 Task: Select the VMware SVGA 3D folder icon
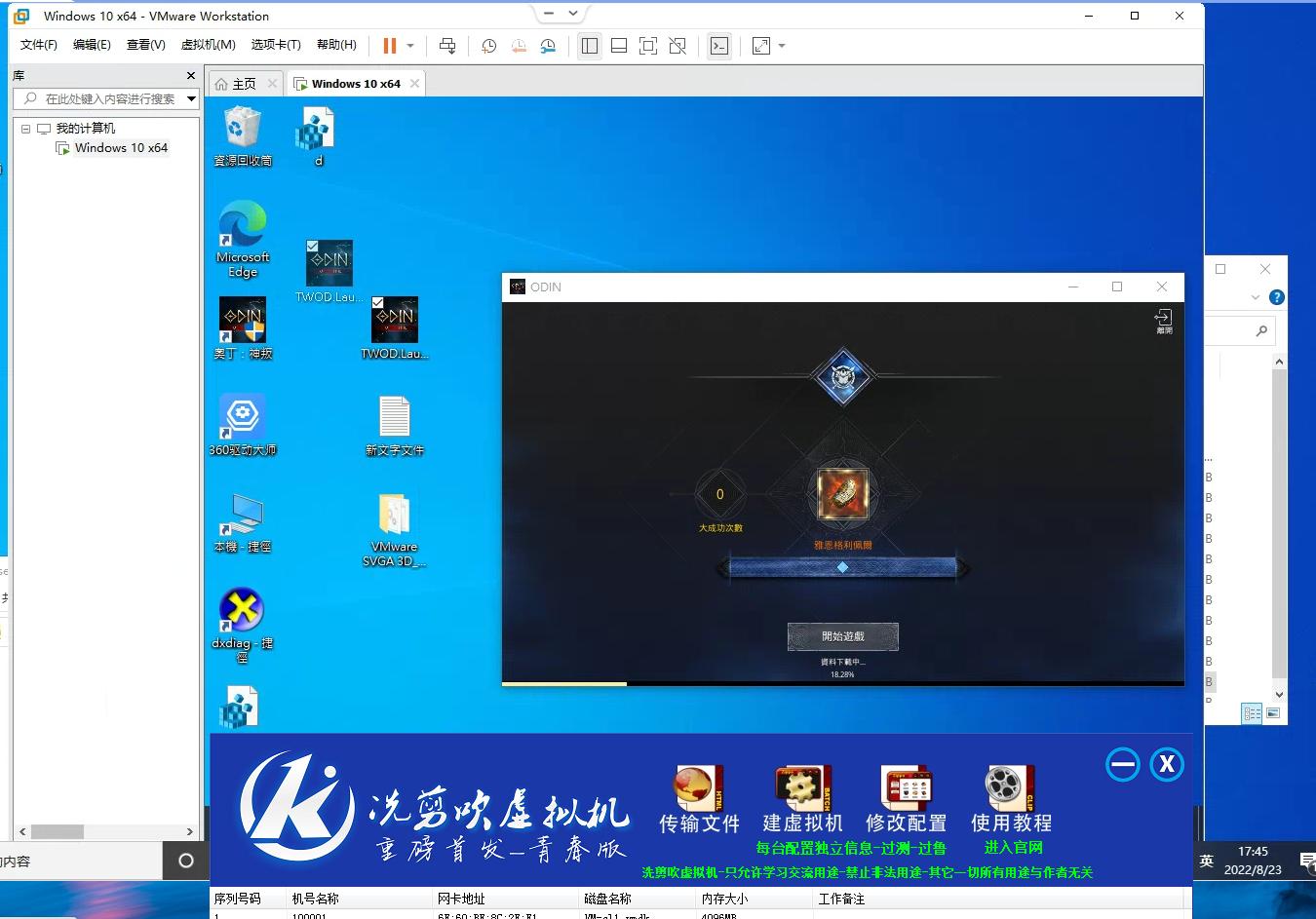click(395, 529)
